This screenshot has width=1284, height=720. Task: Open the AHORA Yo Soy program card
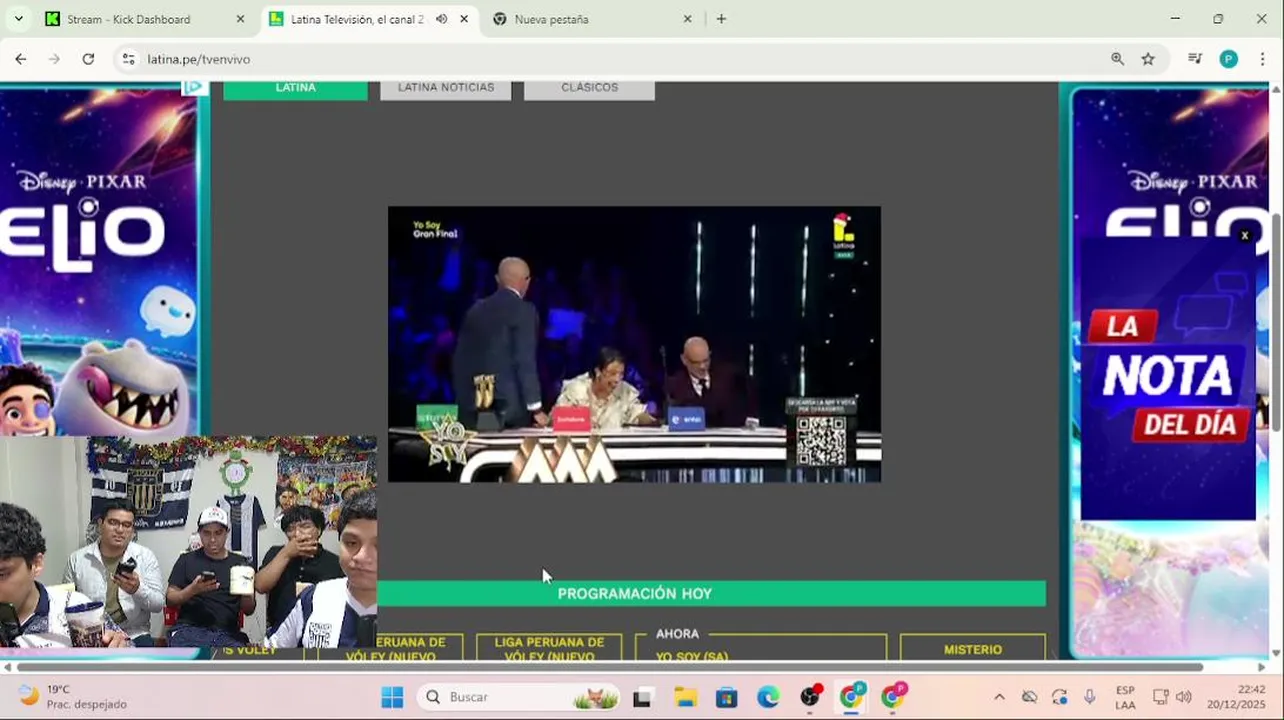click(x=761, y=646)
